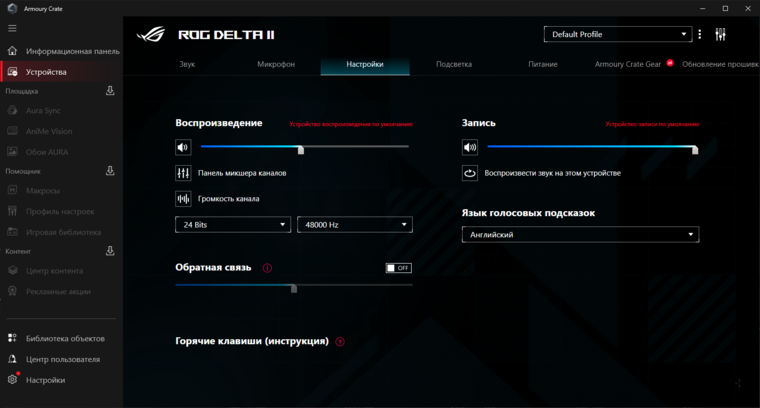Show info about Обратная связь
The width and height of the screenshot is (760, 408).
coord(267,268)
